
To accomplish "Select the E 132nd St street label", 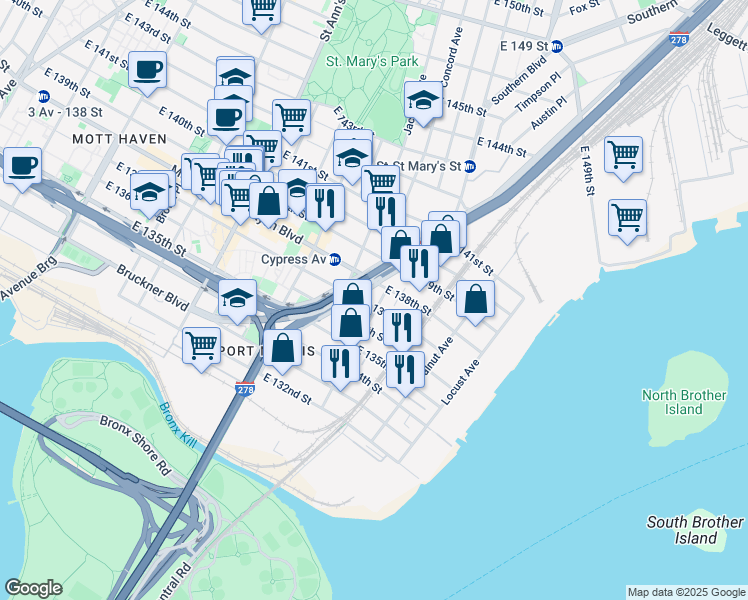I will click(x=287, y=389).
